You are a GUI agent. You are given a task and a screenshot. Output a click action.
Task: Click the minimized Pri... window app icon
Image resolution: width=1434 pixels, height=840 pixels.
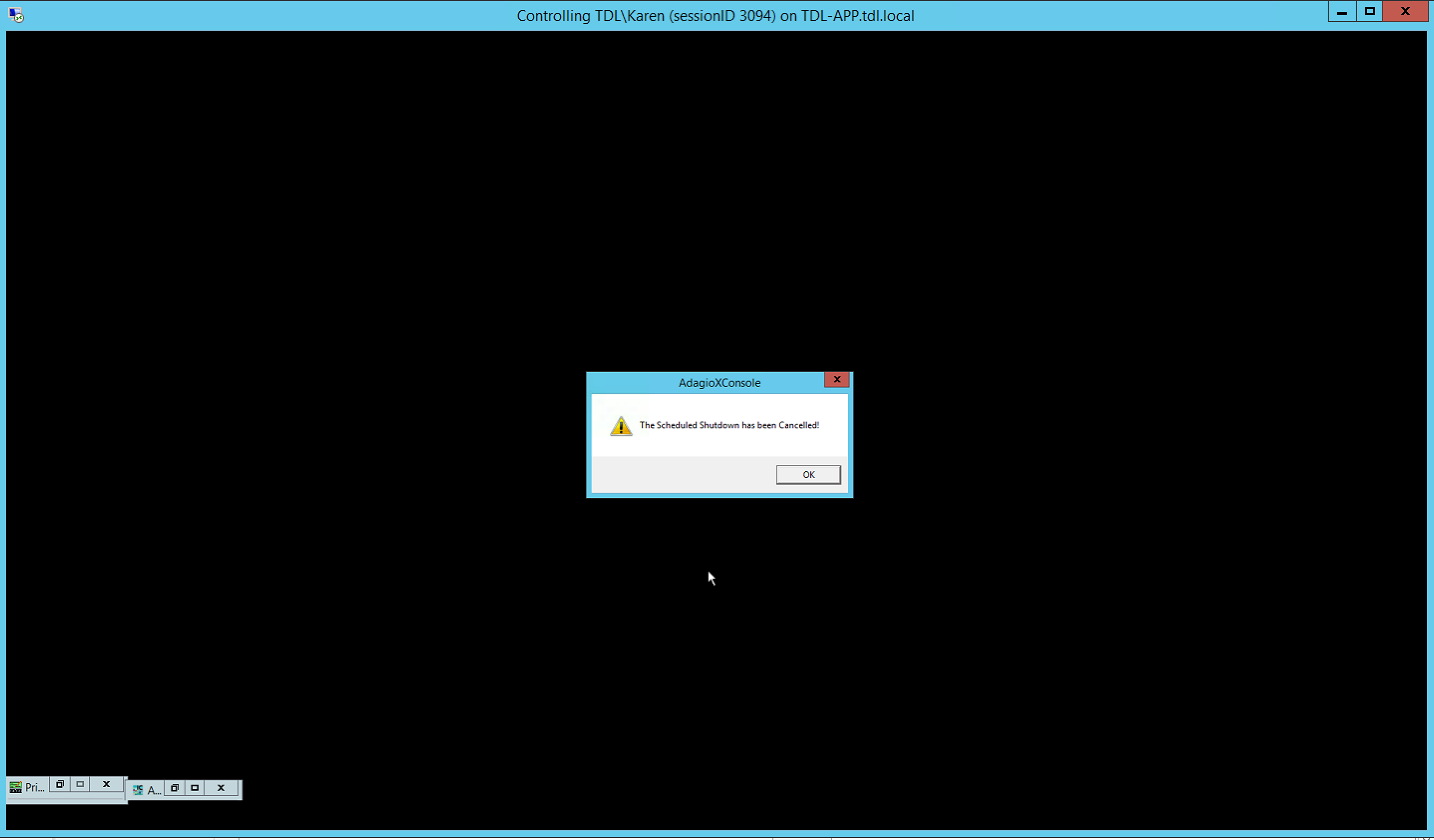pyautogui.click(x=15, y=787)
